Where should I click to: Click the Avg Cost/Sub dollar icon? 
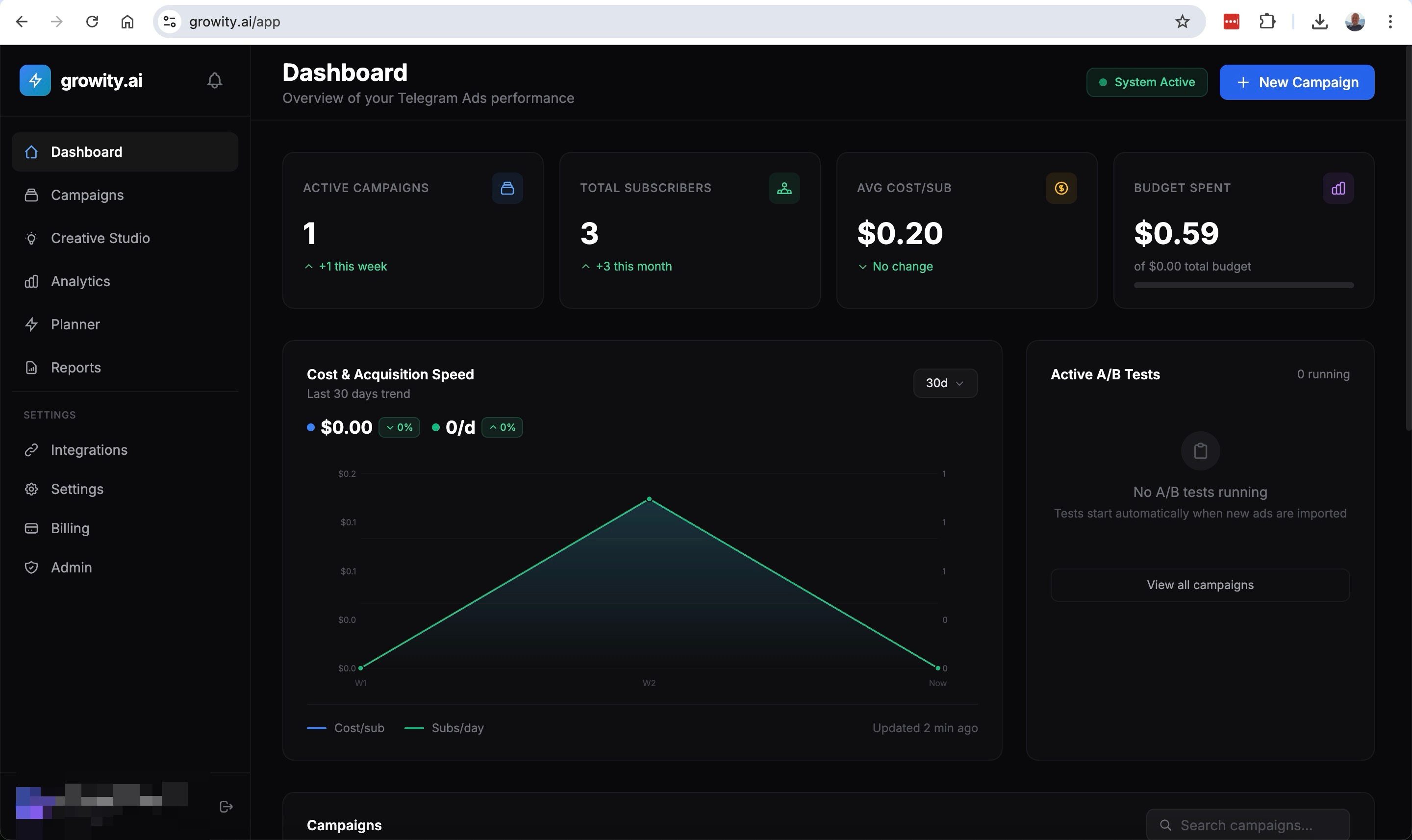point(1060,188)
